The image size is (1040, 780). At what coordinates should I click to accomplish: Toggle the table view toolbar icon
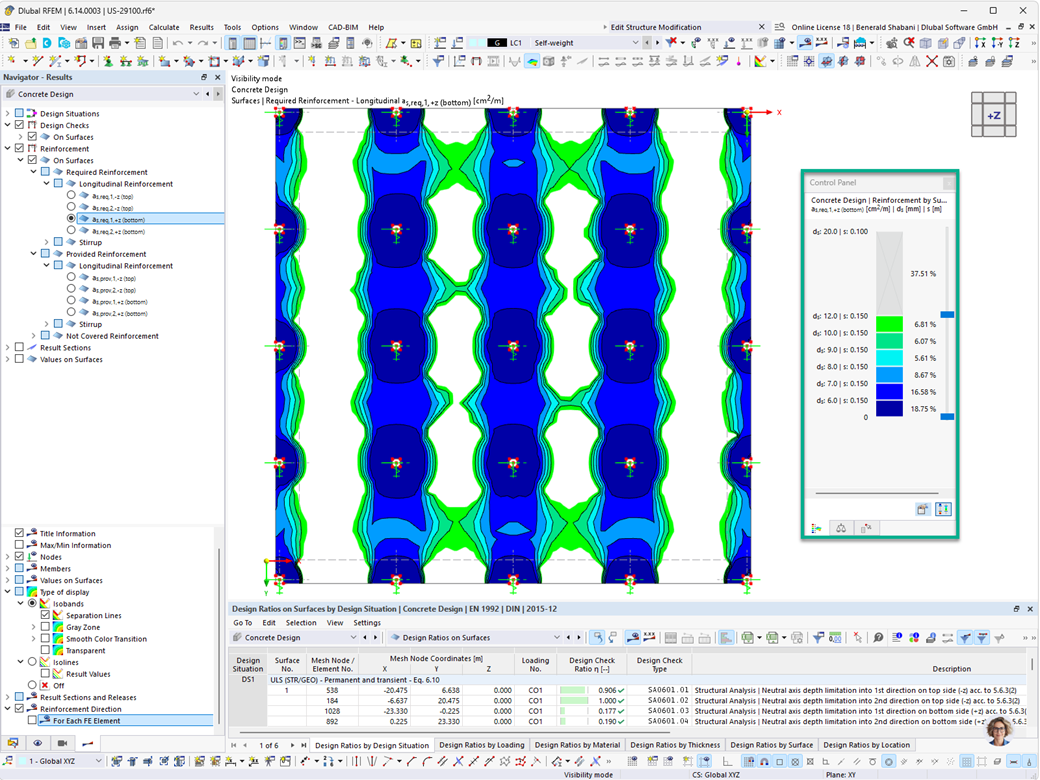coord(249,43)
